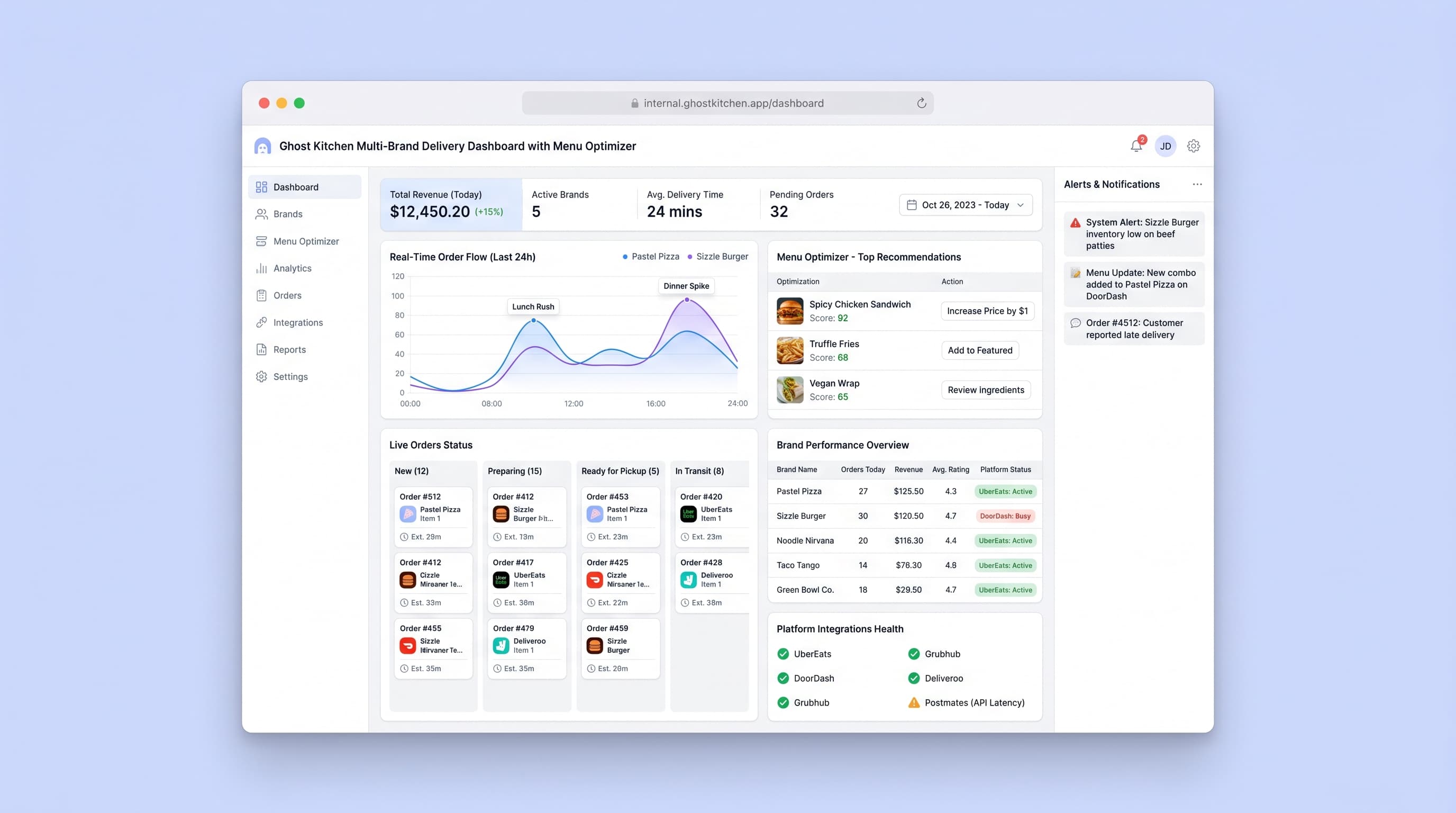Click the red System Alert warning icon
Screen dimensions: 1456x813
click(1075, 223)
